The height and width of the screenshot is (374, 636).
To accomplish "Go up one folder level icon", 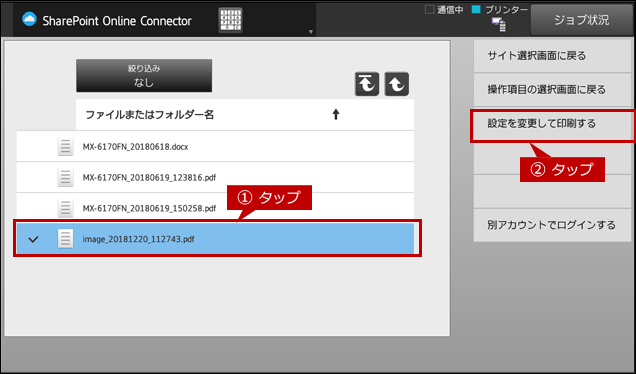I will (x=396, y=84).
